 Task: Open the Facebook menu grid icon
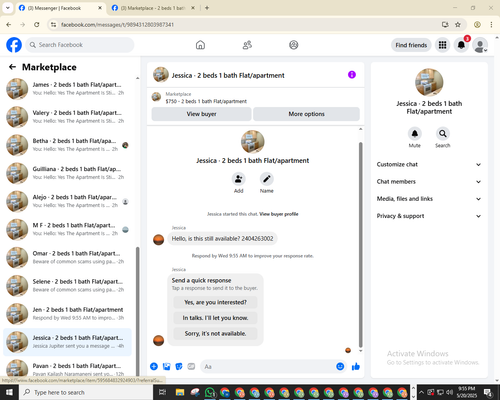pos(442,45)
